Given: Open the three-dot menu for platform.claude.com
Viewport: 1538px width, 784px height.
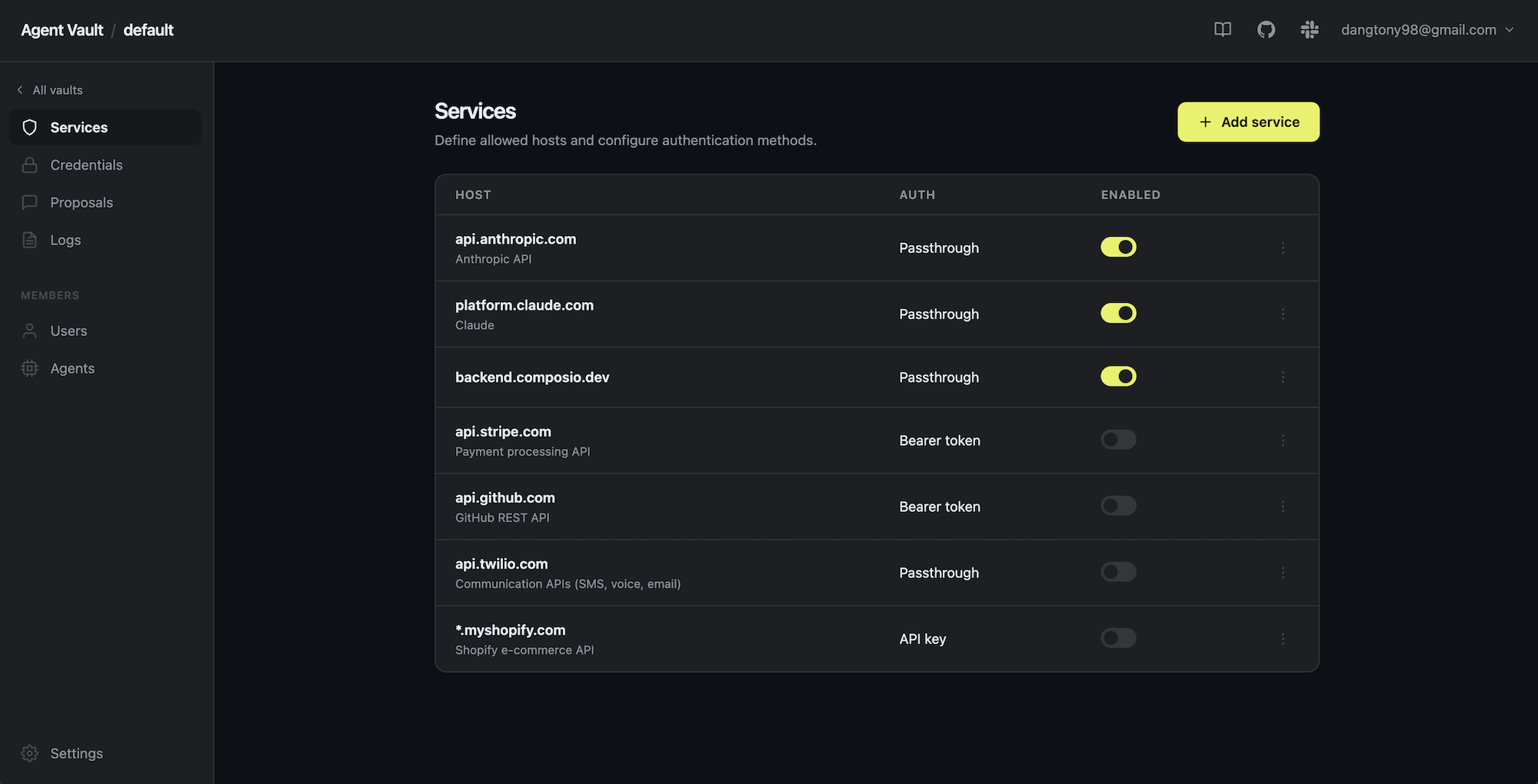Looking at the screenshot, I should tap(1283, 314).
